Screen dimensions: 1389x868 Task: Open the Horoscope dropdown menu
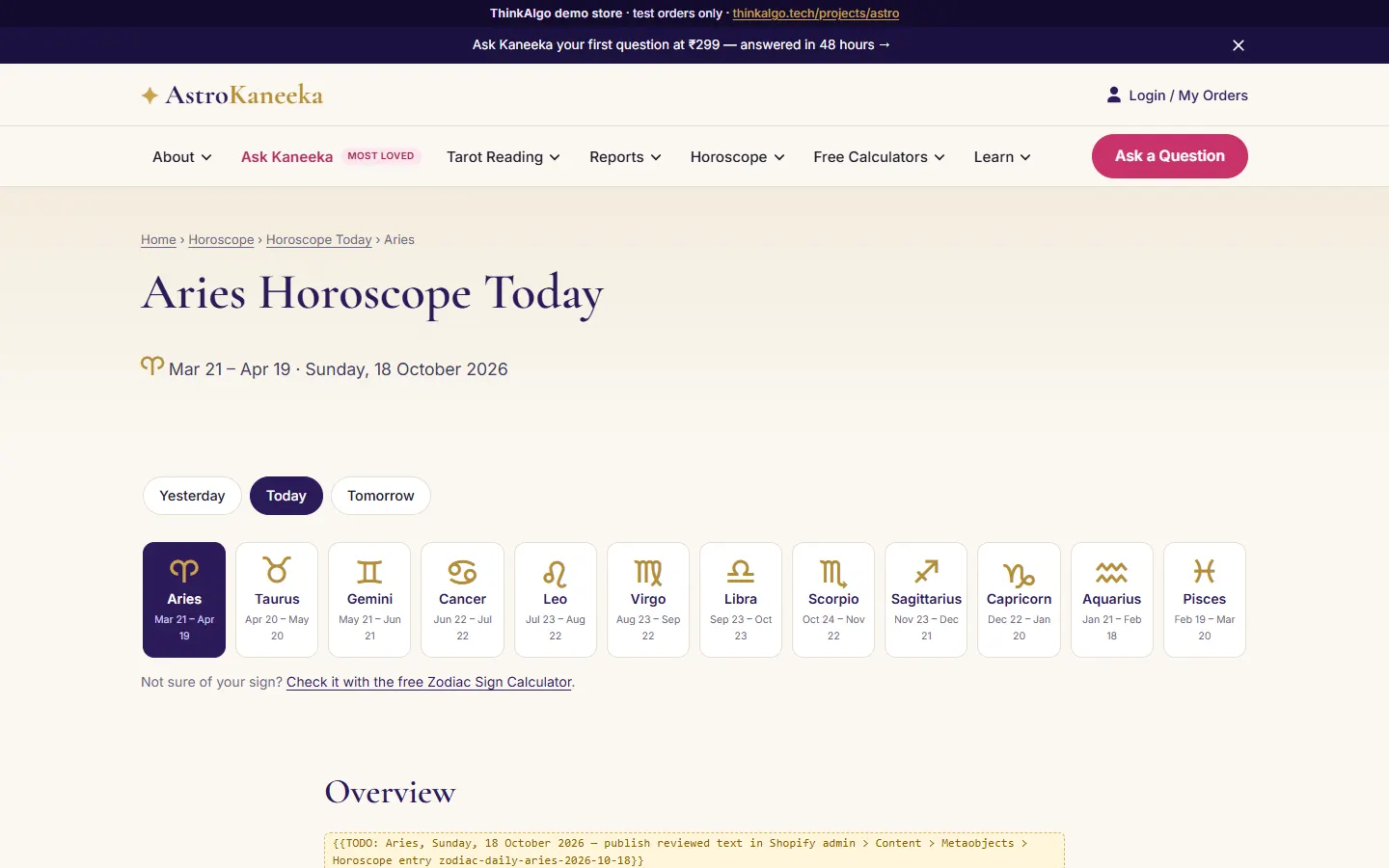[738, 157]
